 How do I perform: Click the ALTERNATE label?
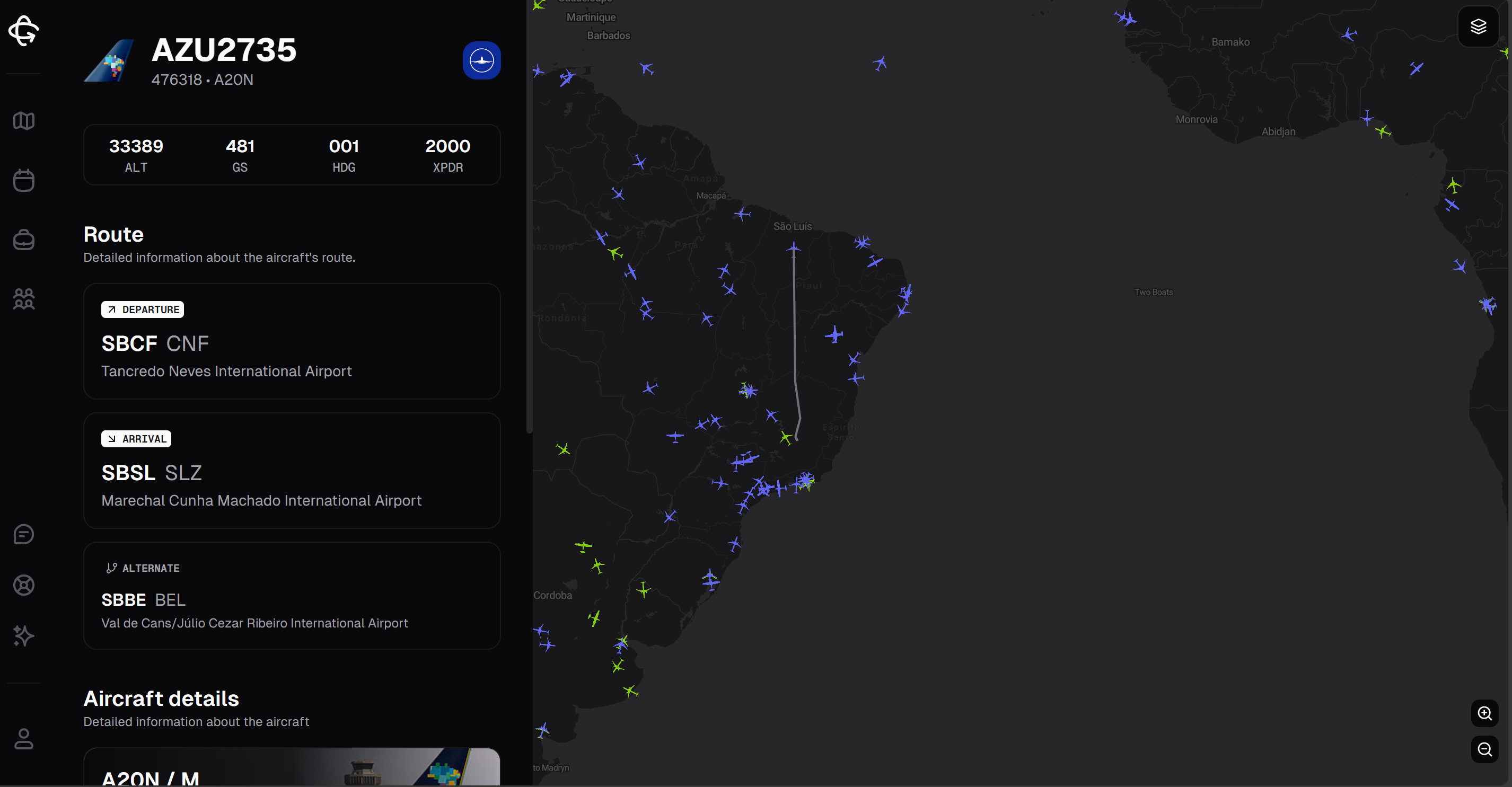point(142,568)
